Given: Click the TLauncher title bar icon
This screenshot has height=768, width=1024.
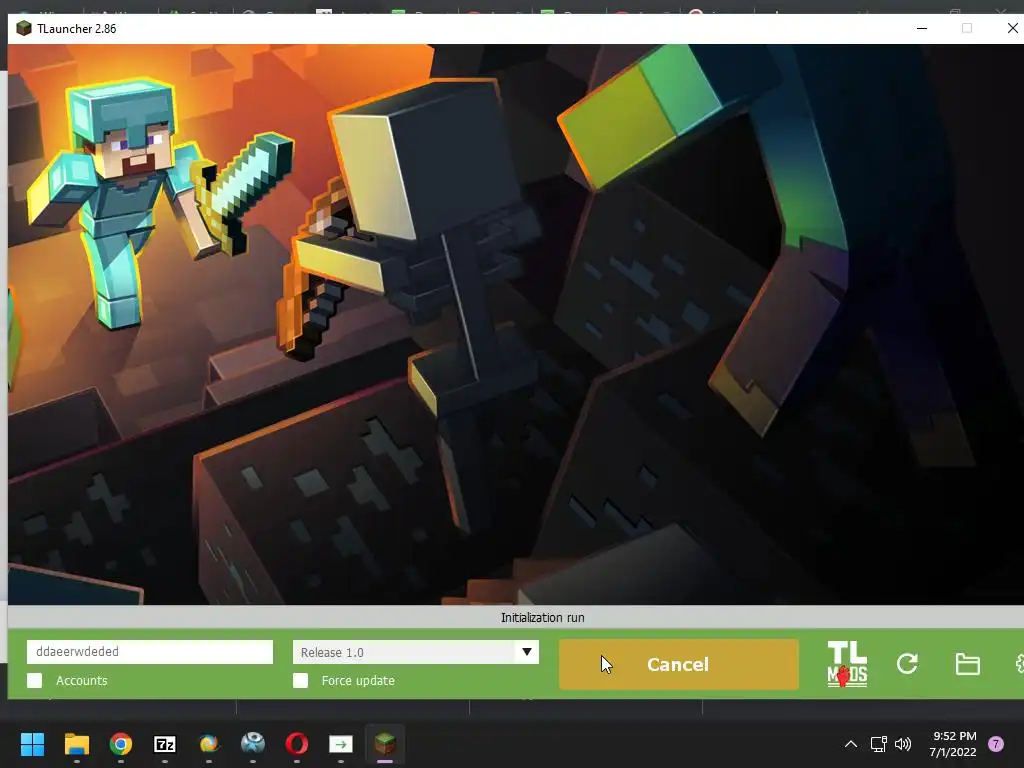Looking at the screenshot, I should (x=24, y=29).
